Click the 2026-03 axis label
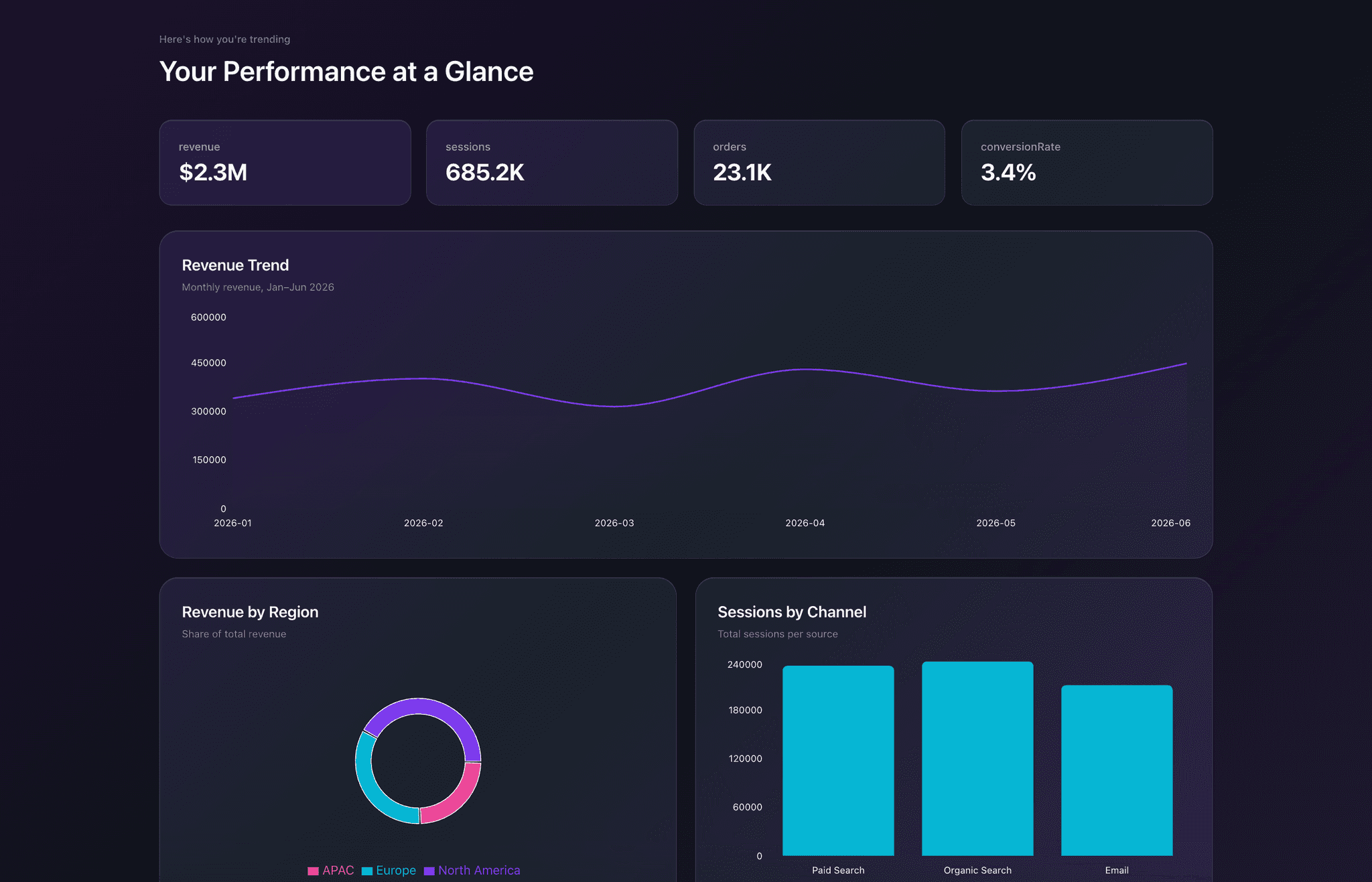The image size is (1372, 882). click(x=614, y=523)
